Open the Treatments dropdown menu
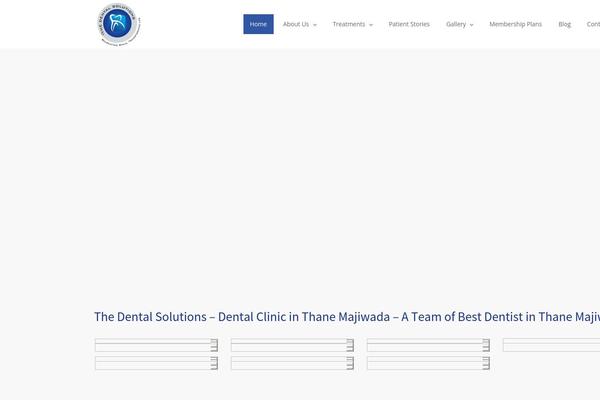Image resolution: width=600 pixels, height=400 pixels. [352, 24]
